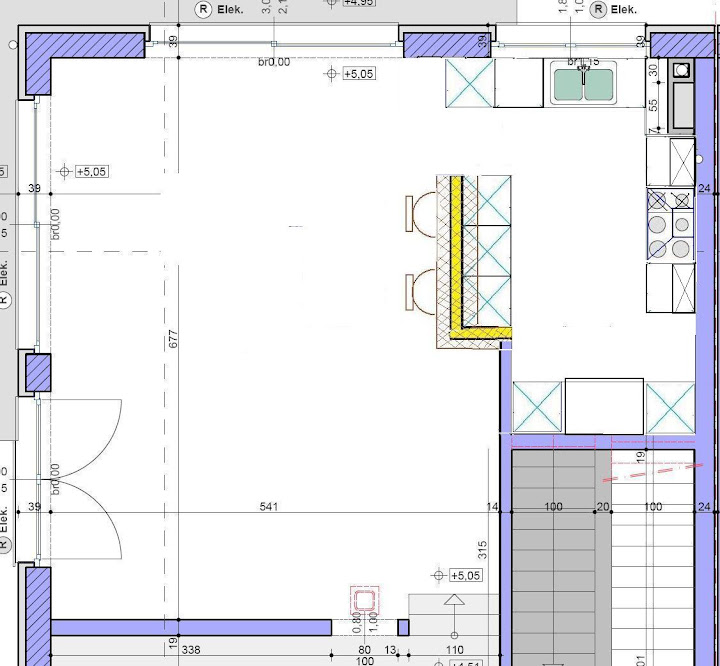The image size is (720, 666).
Task: Select the "80" door opening dimension
Action: tap(365, 649)
